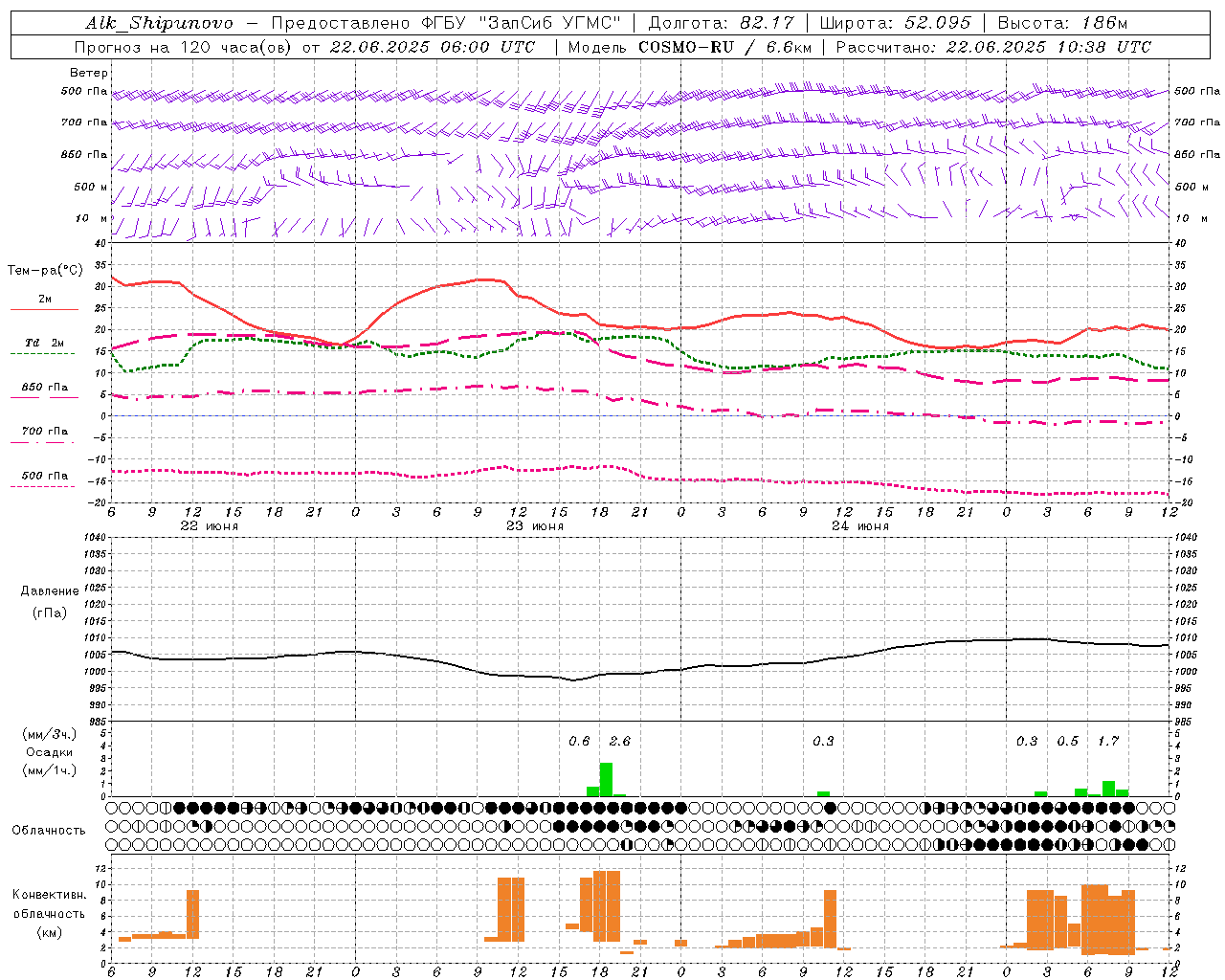Click "700 гПа" temperature legend entry
Screen dimensions: 1225x980
[44, 432]
